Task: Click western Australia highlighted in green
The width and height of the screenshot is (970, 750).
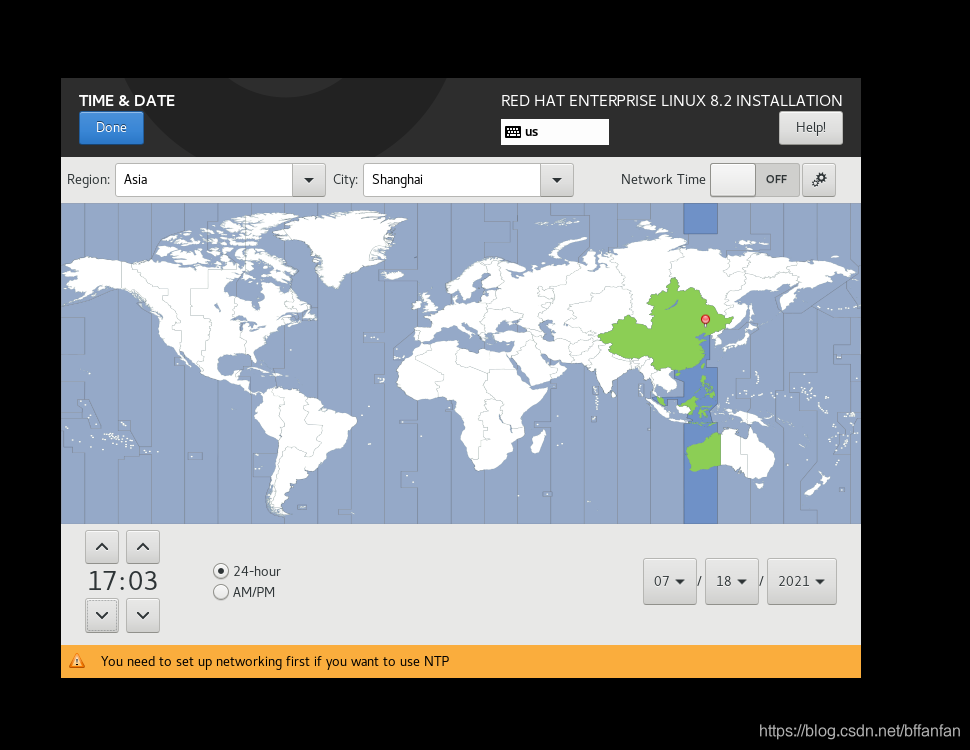Action: (704, 453)
